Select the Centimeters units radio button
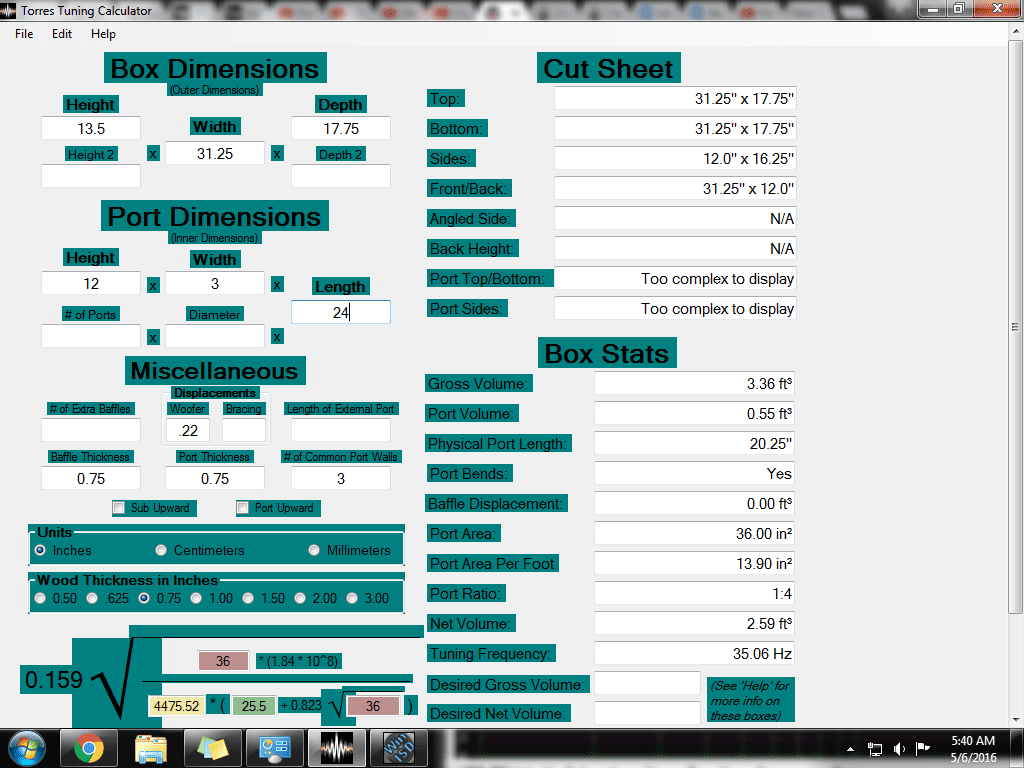Viewport: 1024px width, 768px height. (161, 550)
